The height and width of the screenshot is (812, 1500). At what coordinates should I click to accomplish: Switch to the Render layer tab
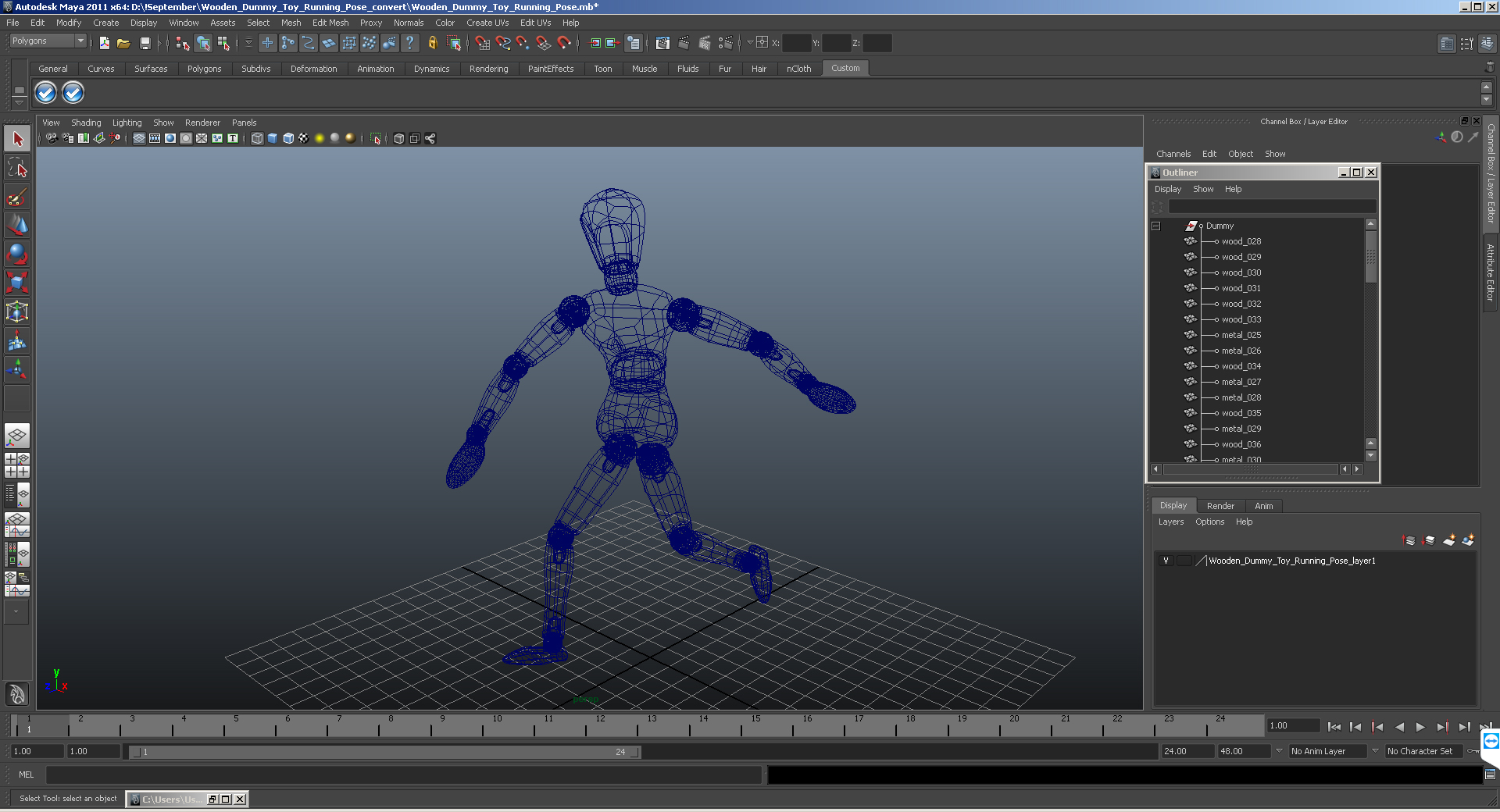click(1220, 506)
